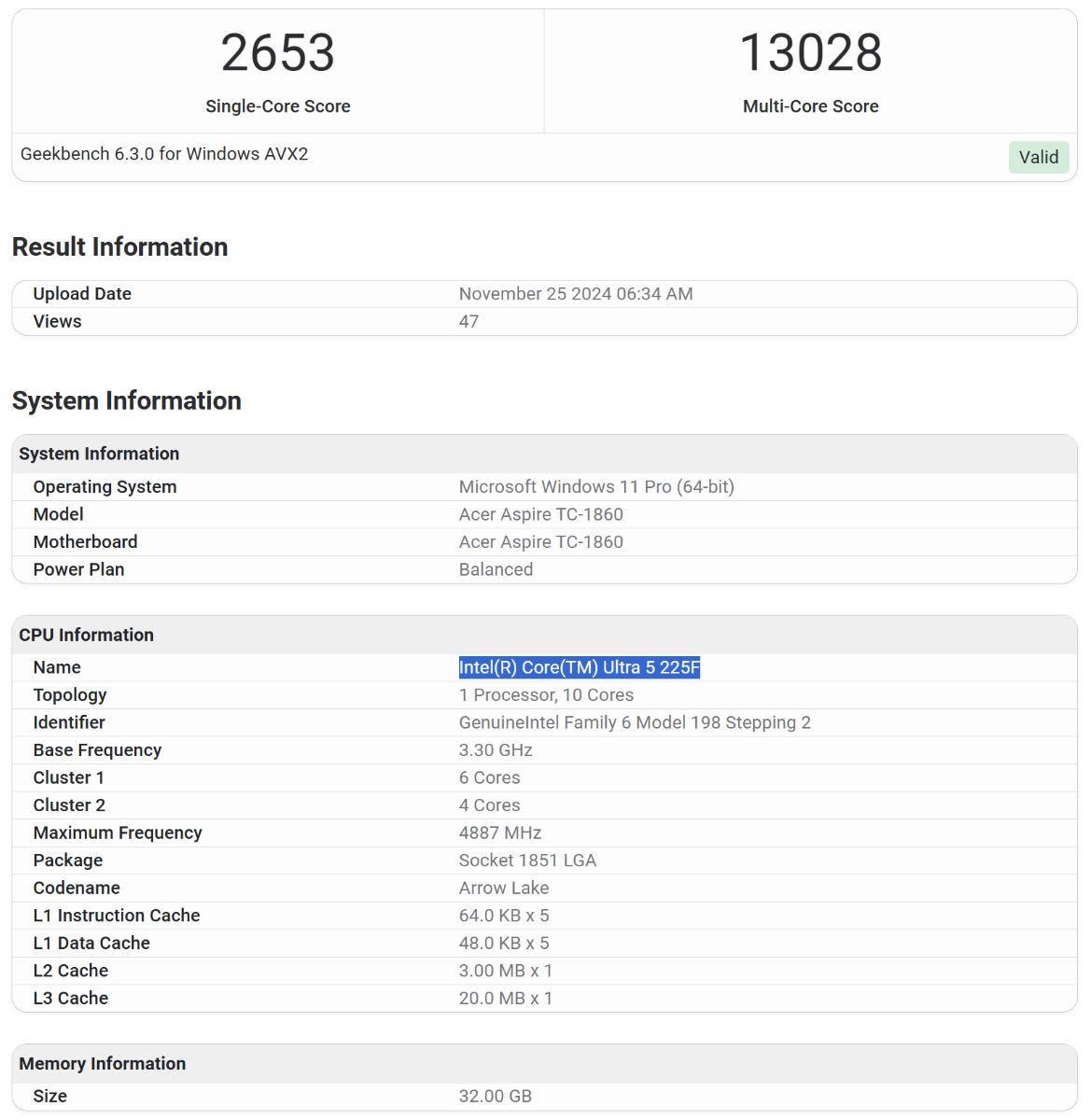Click the Maximum Frequency value 4887 MHz
The image size is (1091, 1120).
[x=499, y=833]
